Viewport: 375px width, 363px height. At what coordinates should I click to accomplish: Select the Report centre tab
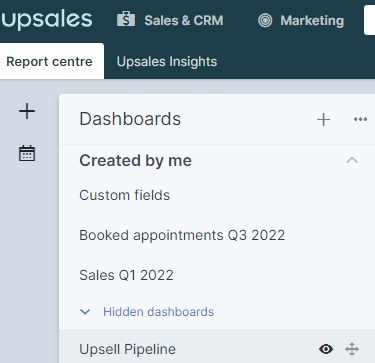49,62
